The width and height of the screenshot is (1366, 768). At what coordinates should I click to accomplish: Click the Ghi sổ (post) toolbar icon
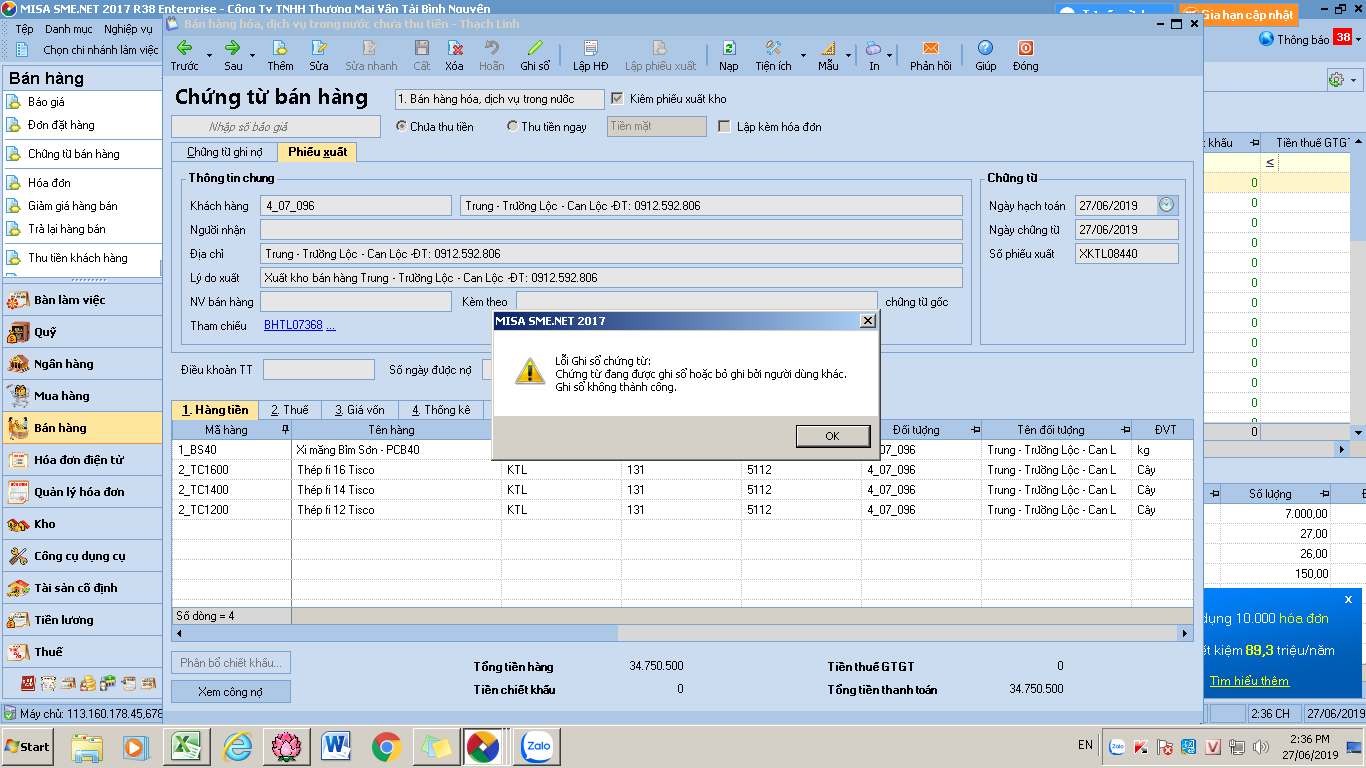(535, 48)
